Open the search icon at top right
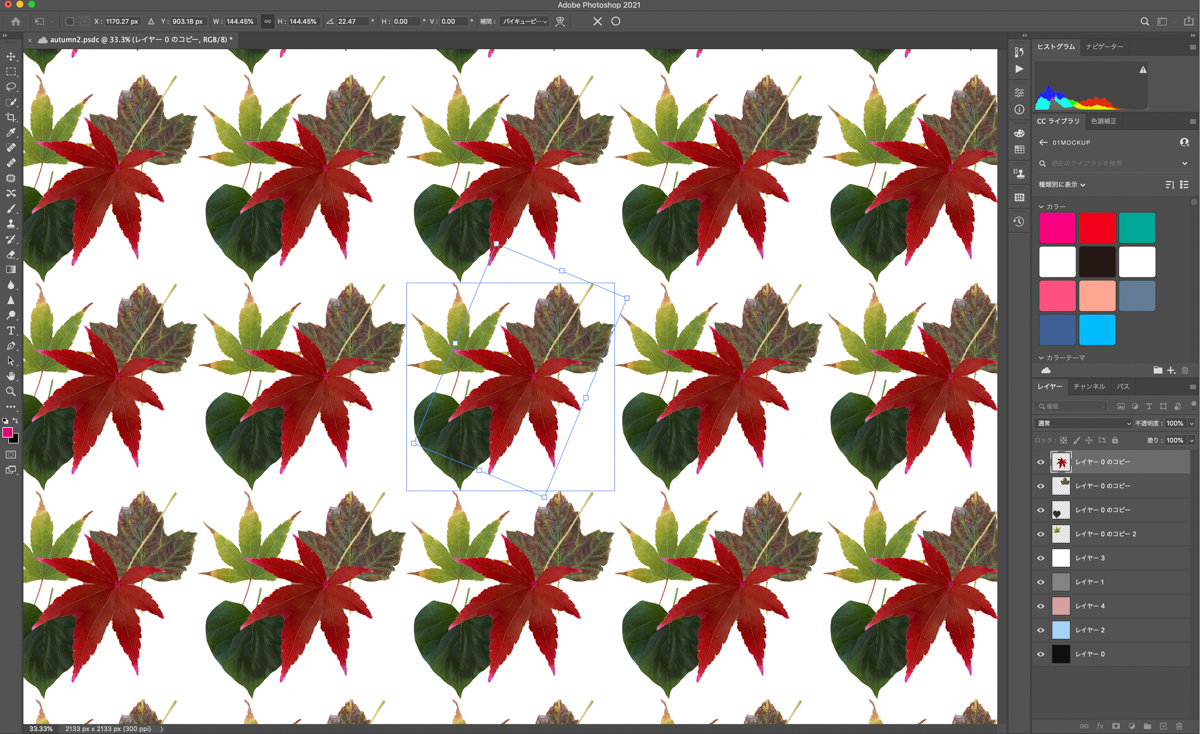1200x734 pixels. pyautogui.click(x=1144, y=21)
